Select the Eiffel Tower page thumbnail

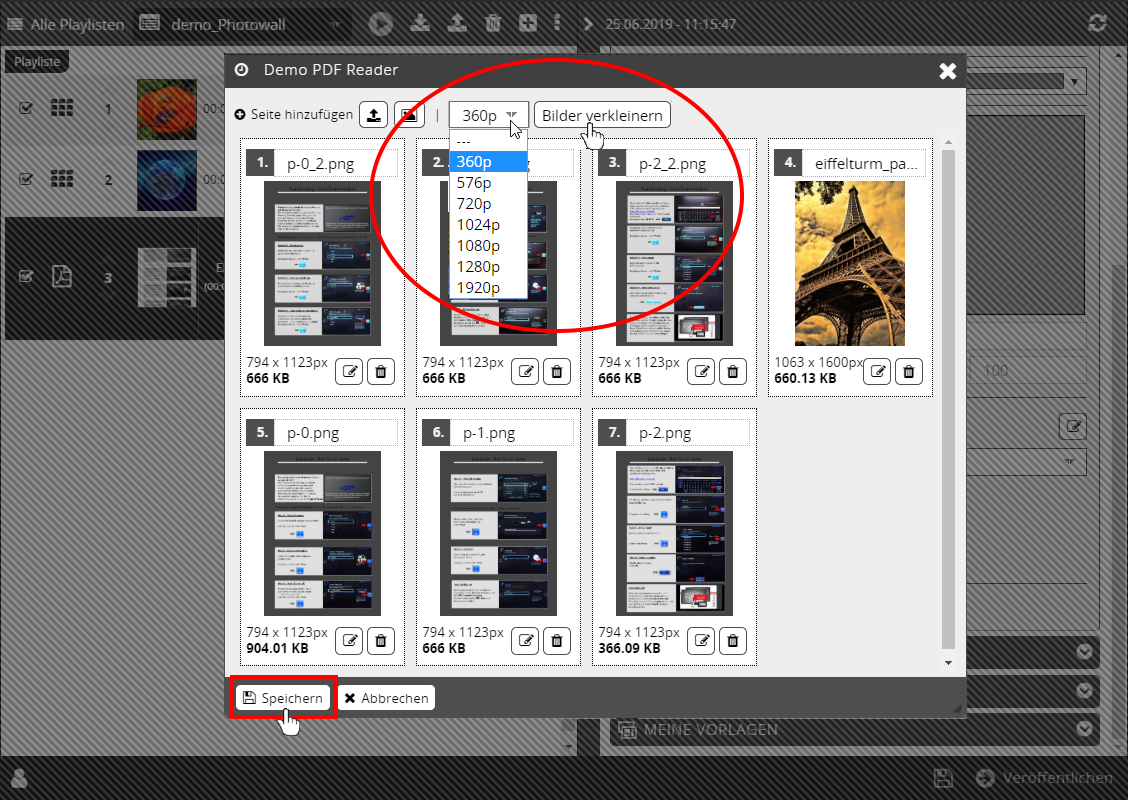849,263
